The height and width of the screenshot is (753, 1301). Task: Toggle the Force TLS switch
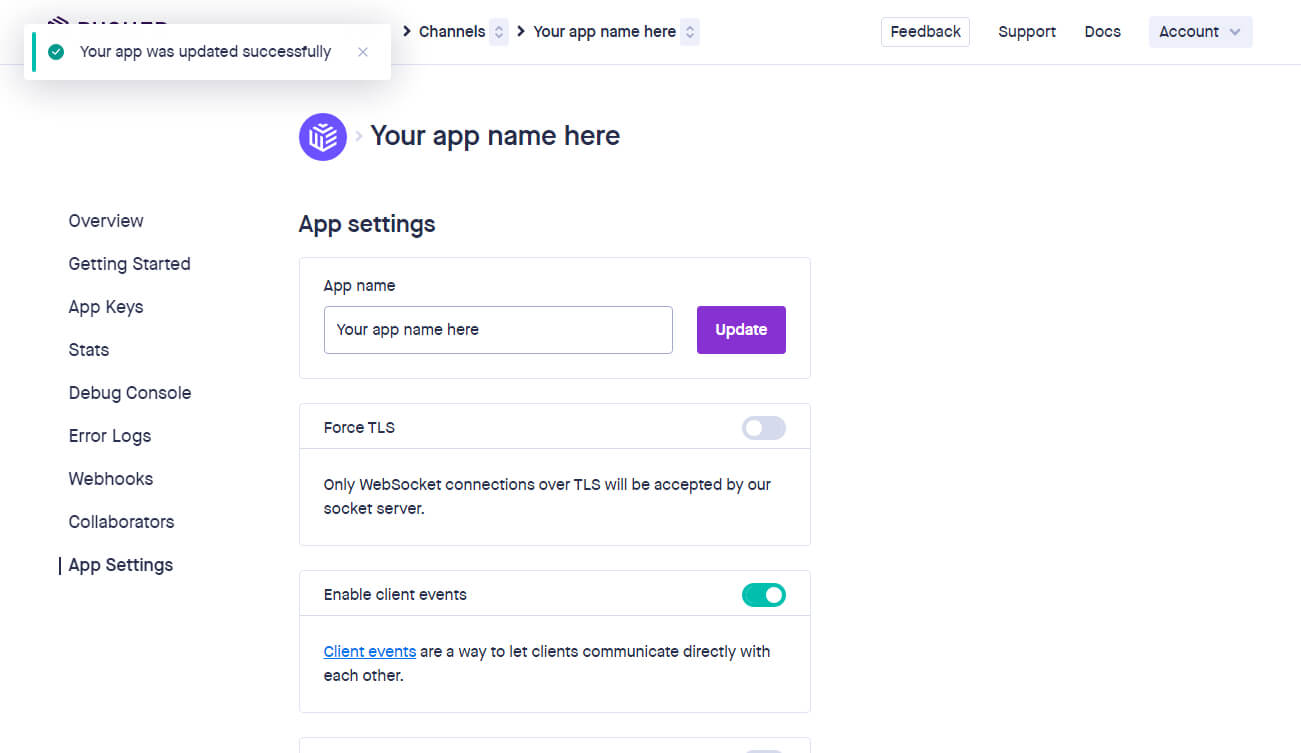(763, 428)
